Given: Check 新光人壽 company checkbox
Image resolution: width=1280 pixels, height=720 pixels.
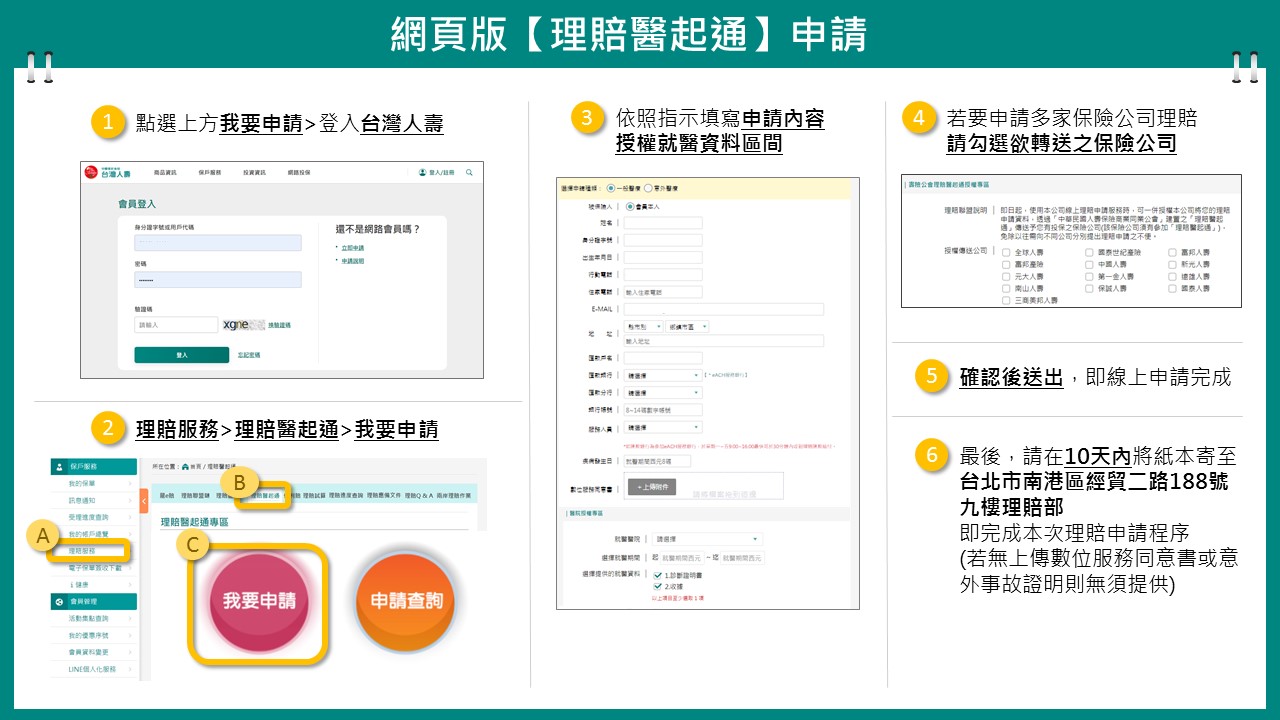Looking at the screenshot, I should (x=1172, y=264).
